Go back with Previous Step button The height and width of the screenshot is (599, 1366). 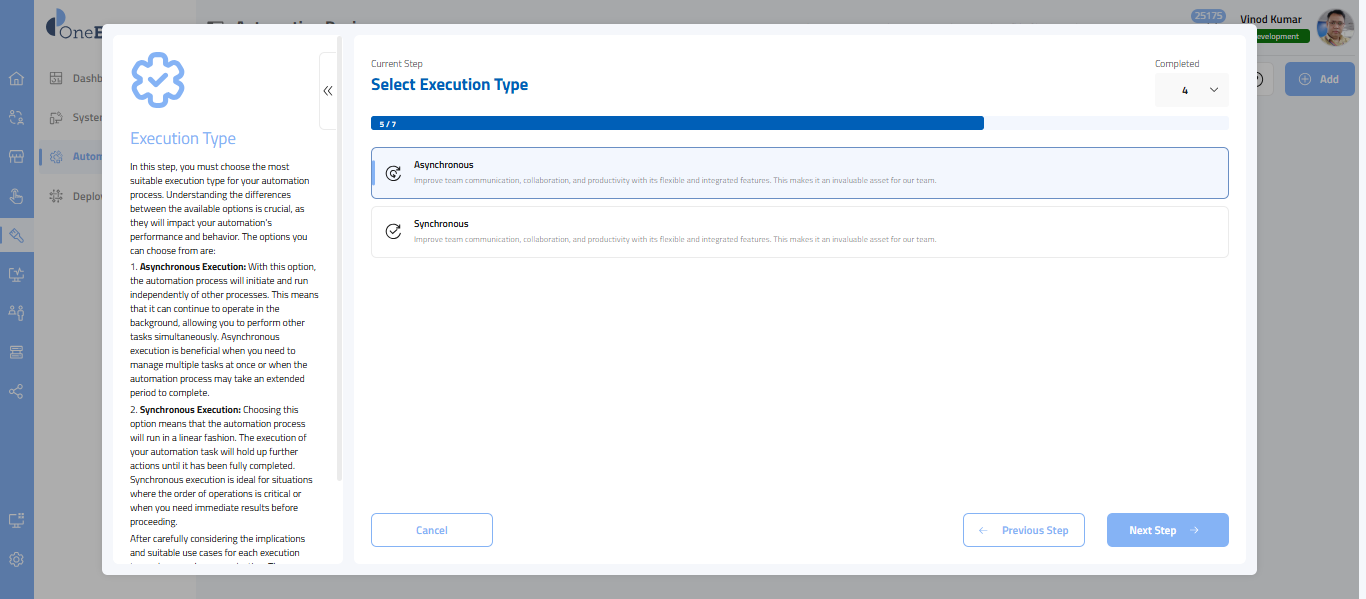pyautogui.click(x=1023, y=530)
